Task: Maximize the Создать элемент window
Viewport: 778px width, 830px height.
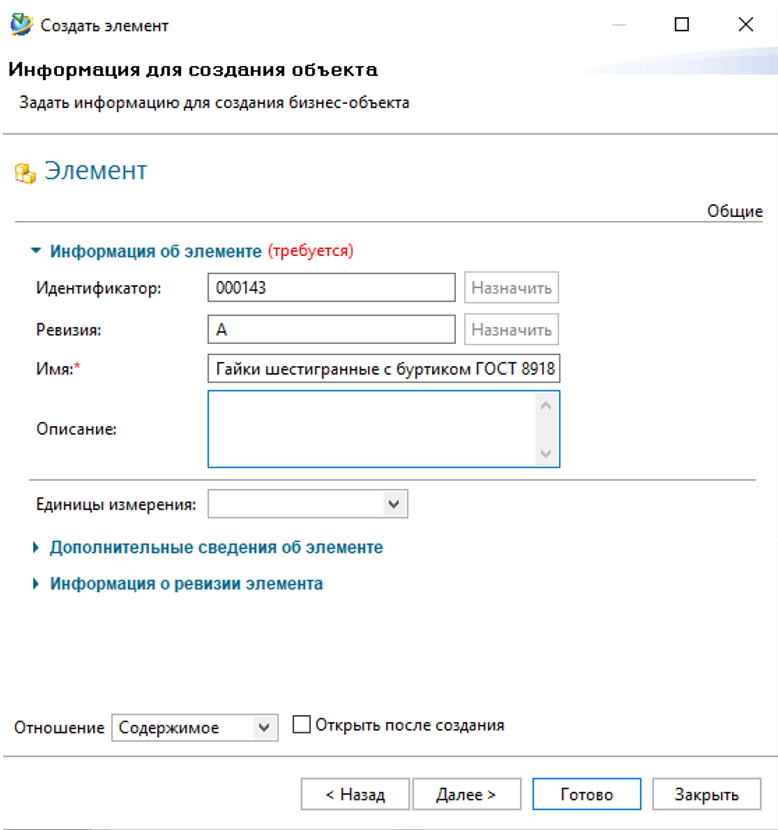Action: pos(682,24)
